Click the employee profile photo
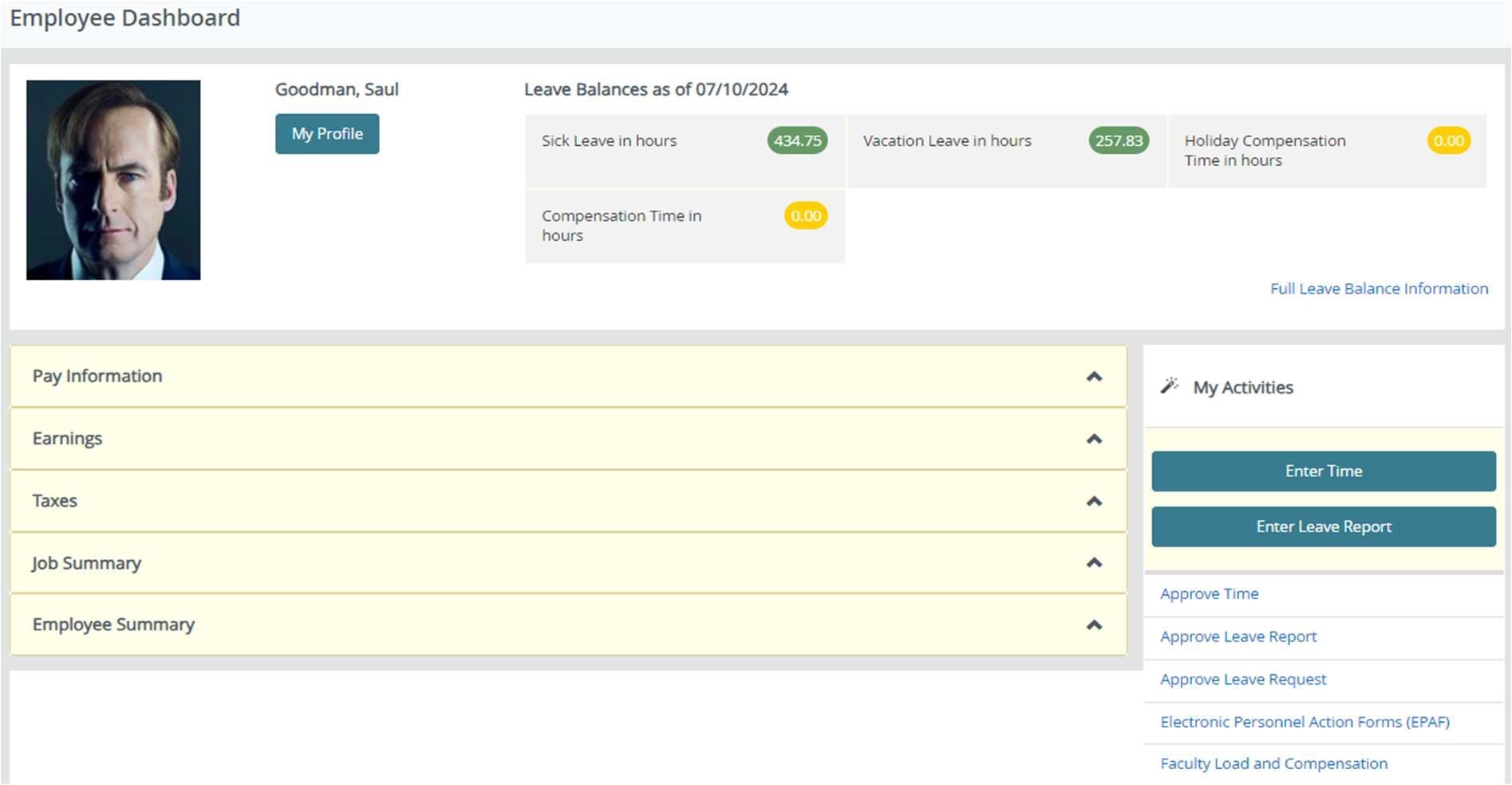This screenshot has width=1512, height=785. click(113, 179)
